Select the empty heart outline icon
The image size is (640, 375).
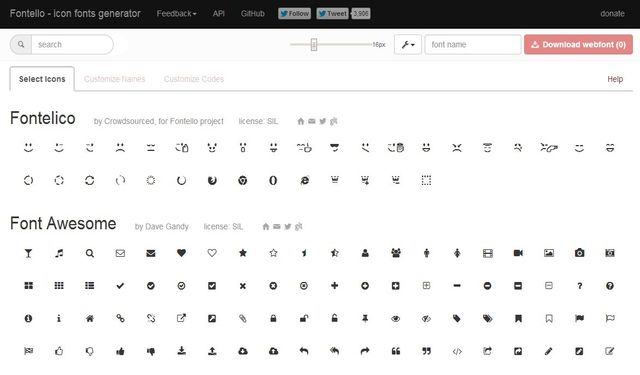(x=212, y=253)
